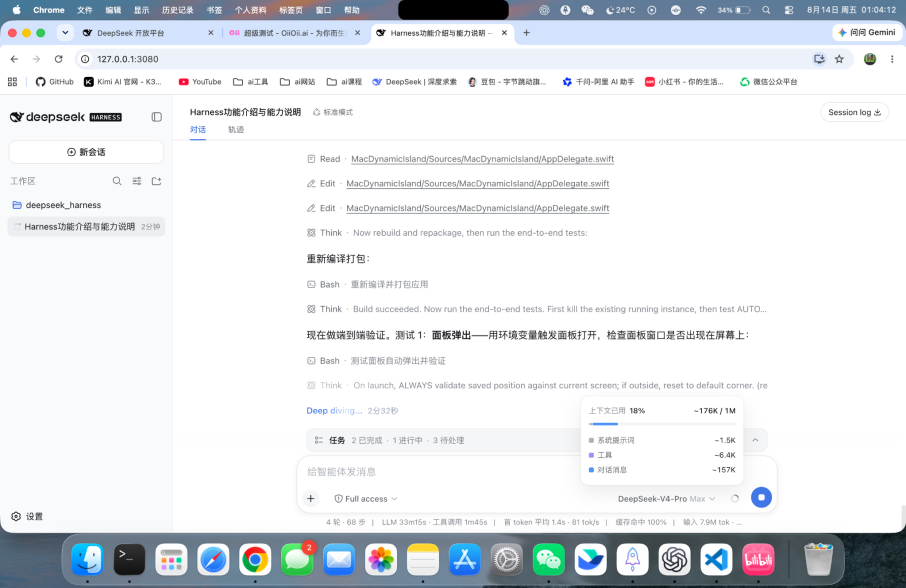This screenshot has height=588, width=906.
Task: Open the tab search dropdown arrow
Action: point(65,33)
